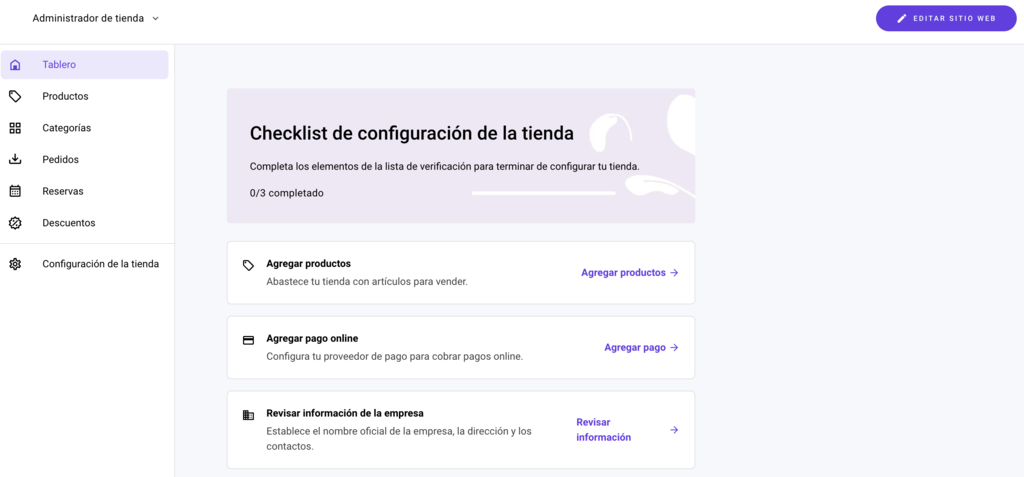Image resolution: width=1024 pixels, height=477 pixels.
Task: Click the Categorías grid icon
Action: pos(15,128)
